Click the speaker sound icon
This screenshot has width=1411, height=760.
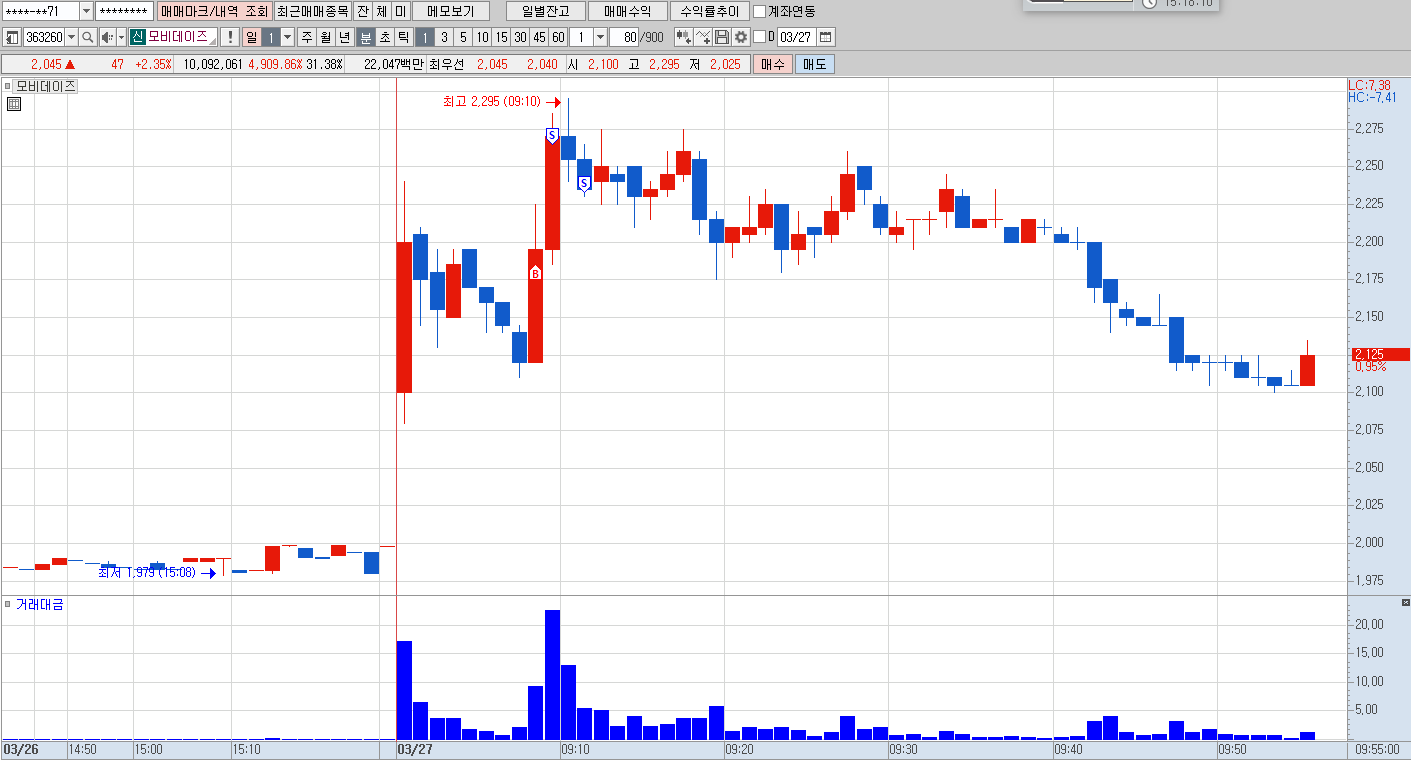pos(107,37)
